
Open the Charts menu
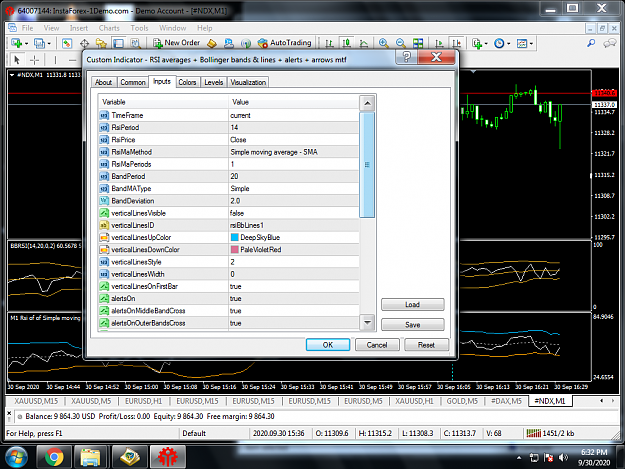109,28
